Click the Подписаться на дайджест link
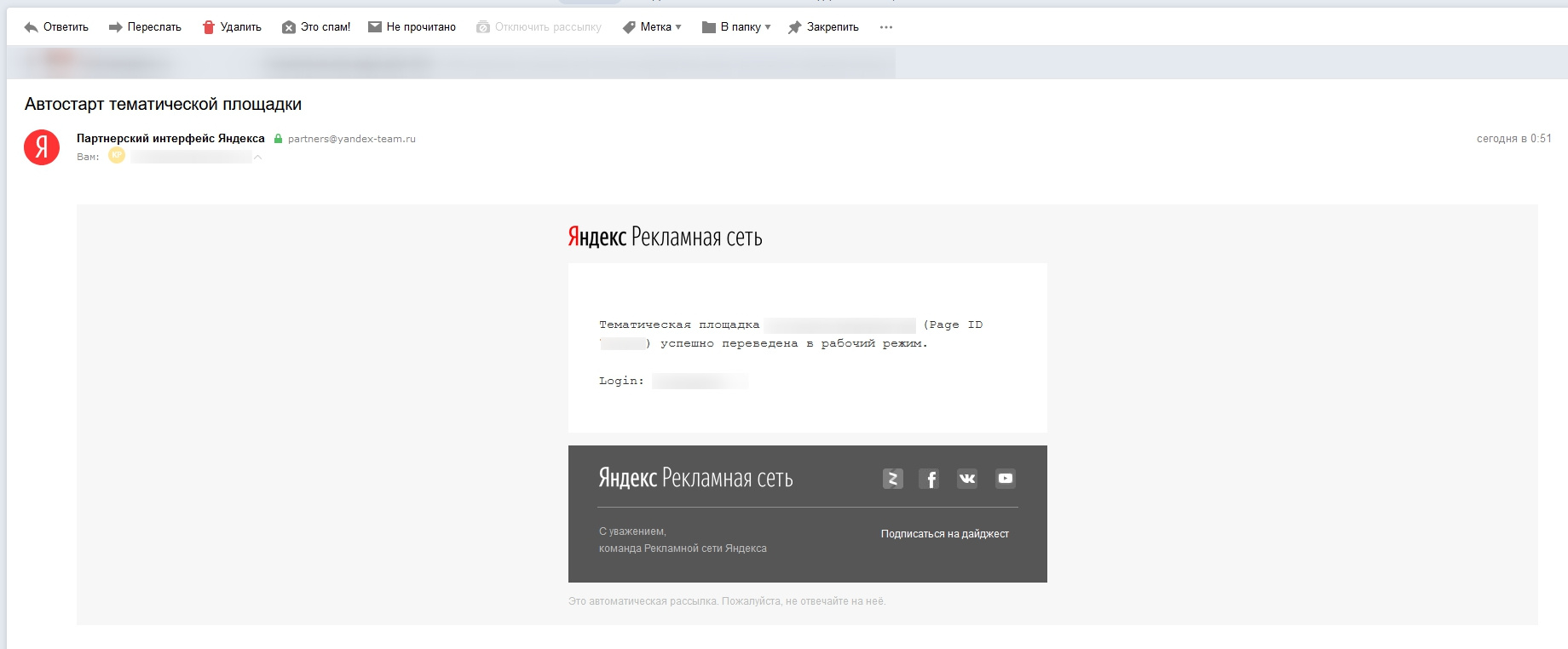Viewport: 1568px width, 649px height. pyautogui.click(x=945, y=534)
